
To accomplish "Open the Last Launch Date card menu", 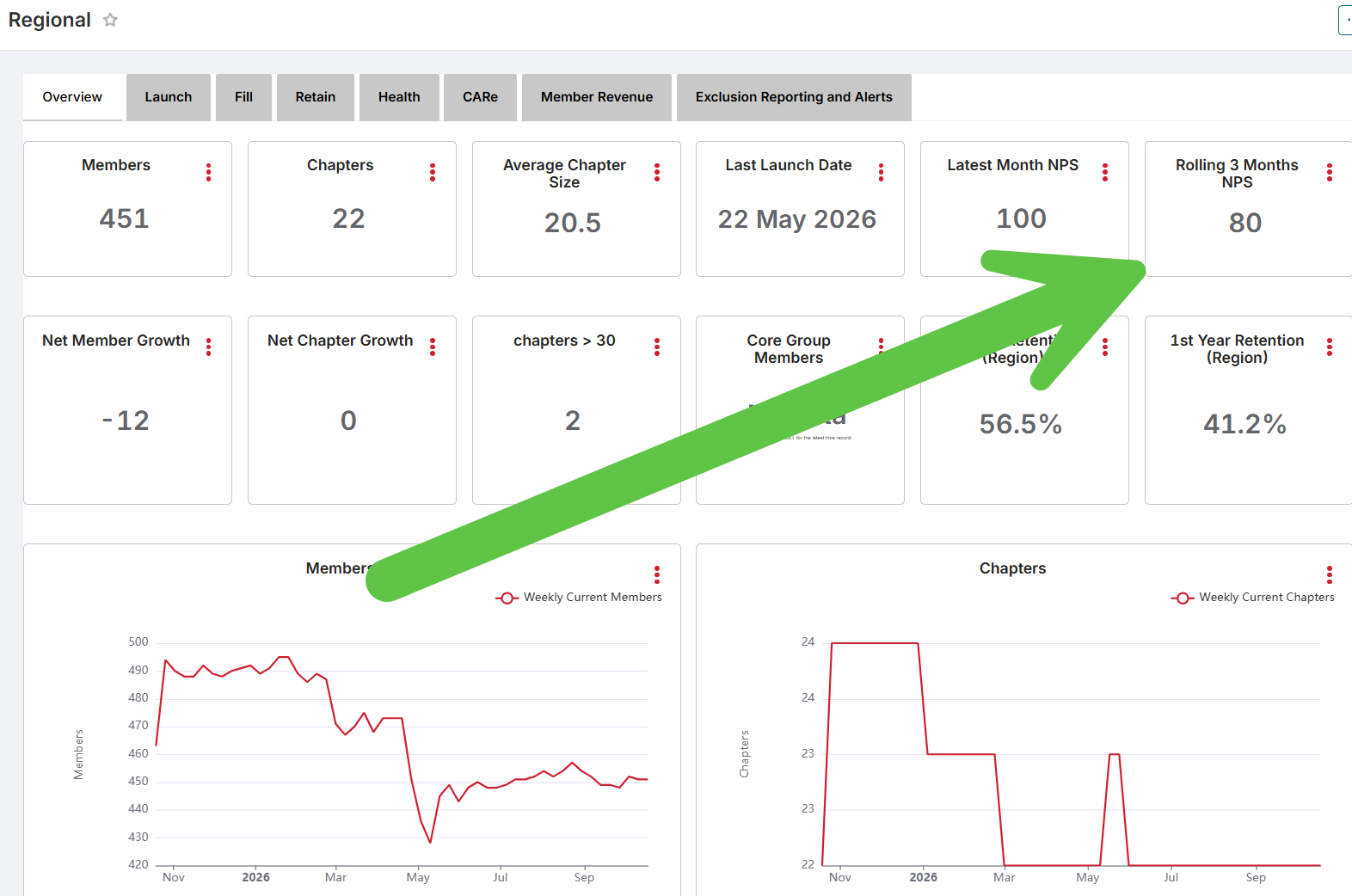I will coord(881,172).
